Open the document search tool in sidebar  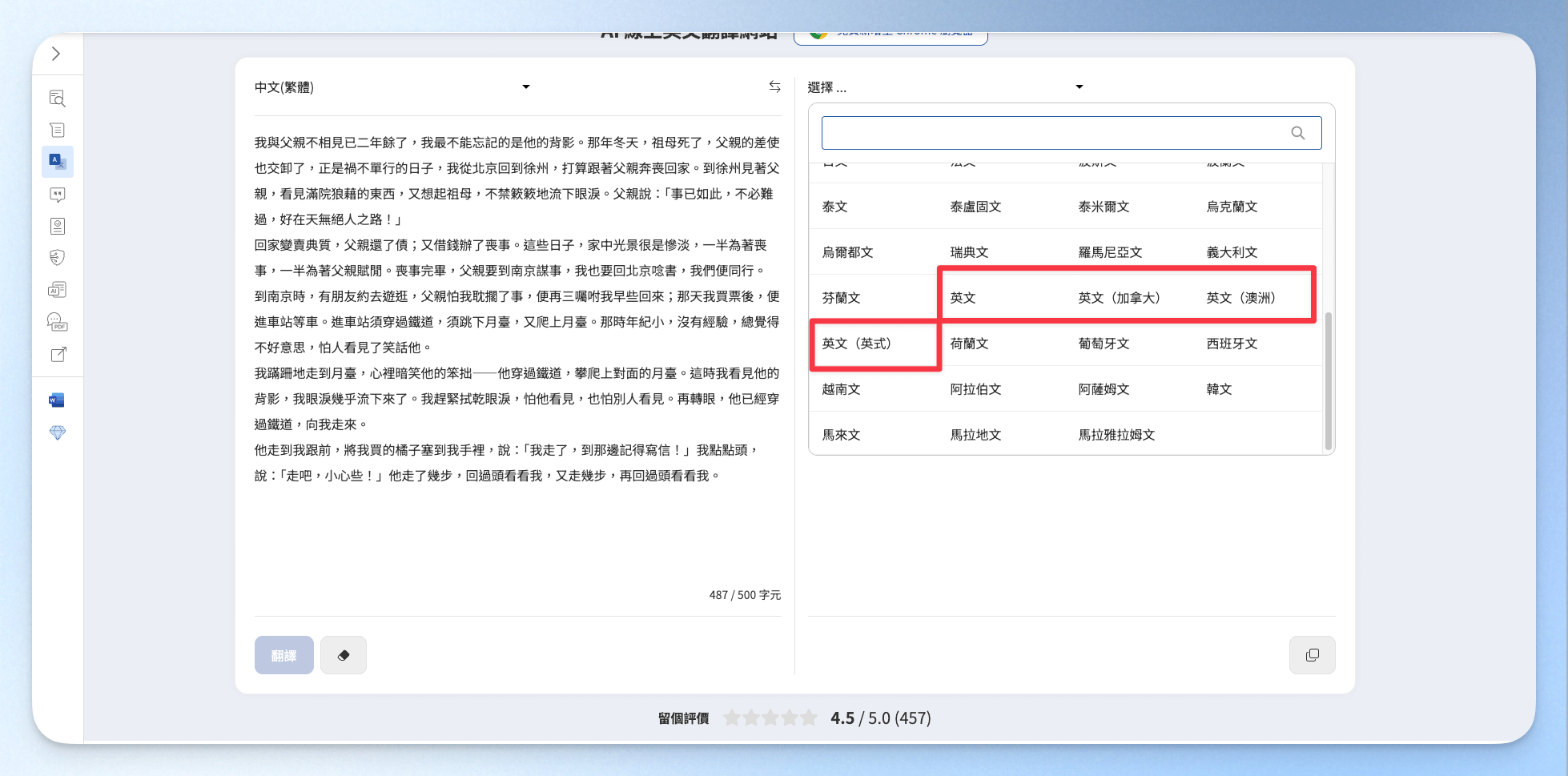click(x=58, y=99)
